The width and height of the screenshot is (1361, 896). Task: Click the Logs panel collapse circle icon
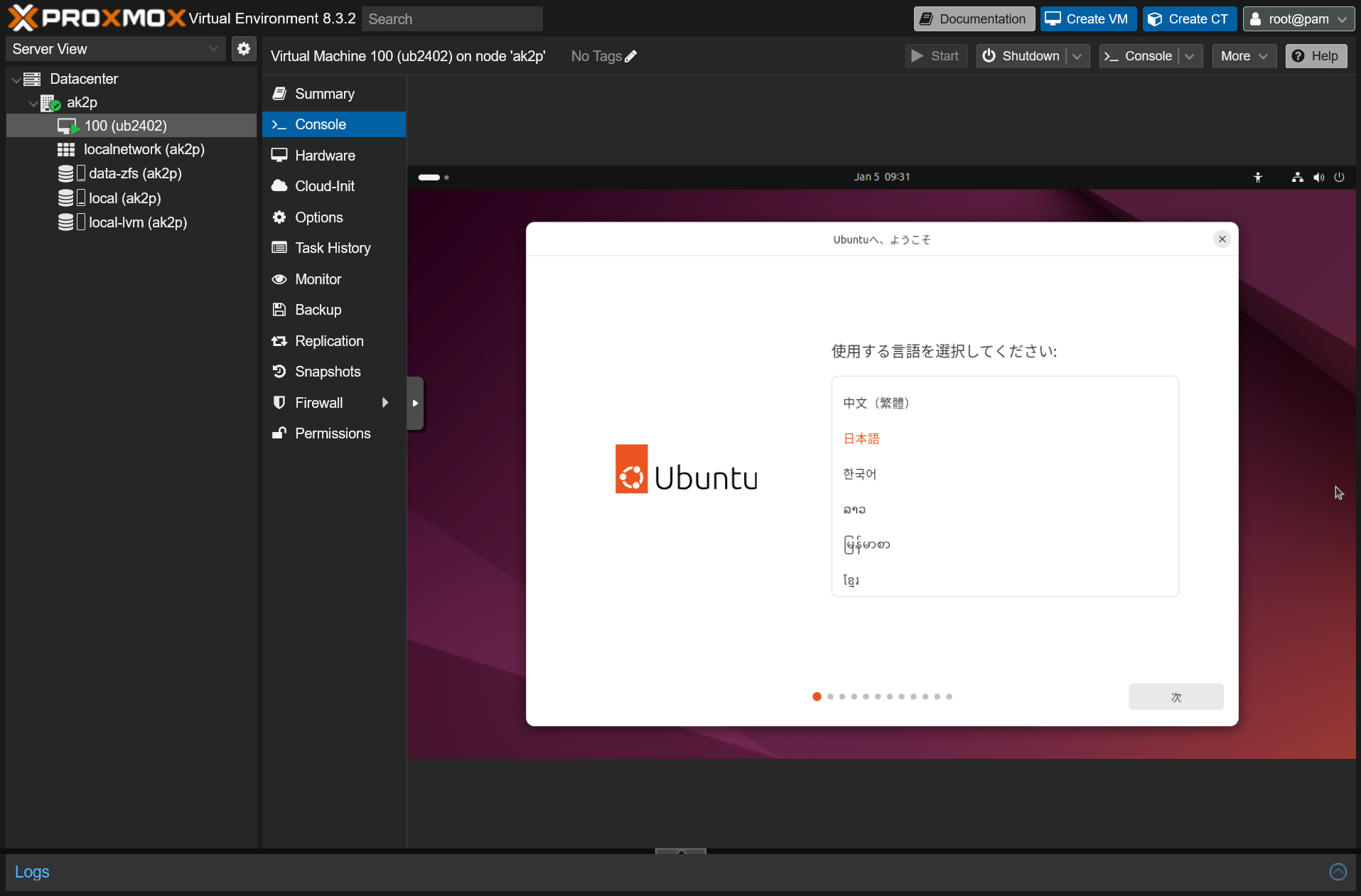tap(1338, 872)
